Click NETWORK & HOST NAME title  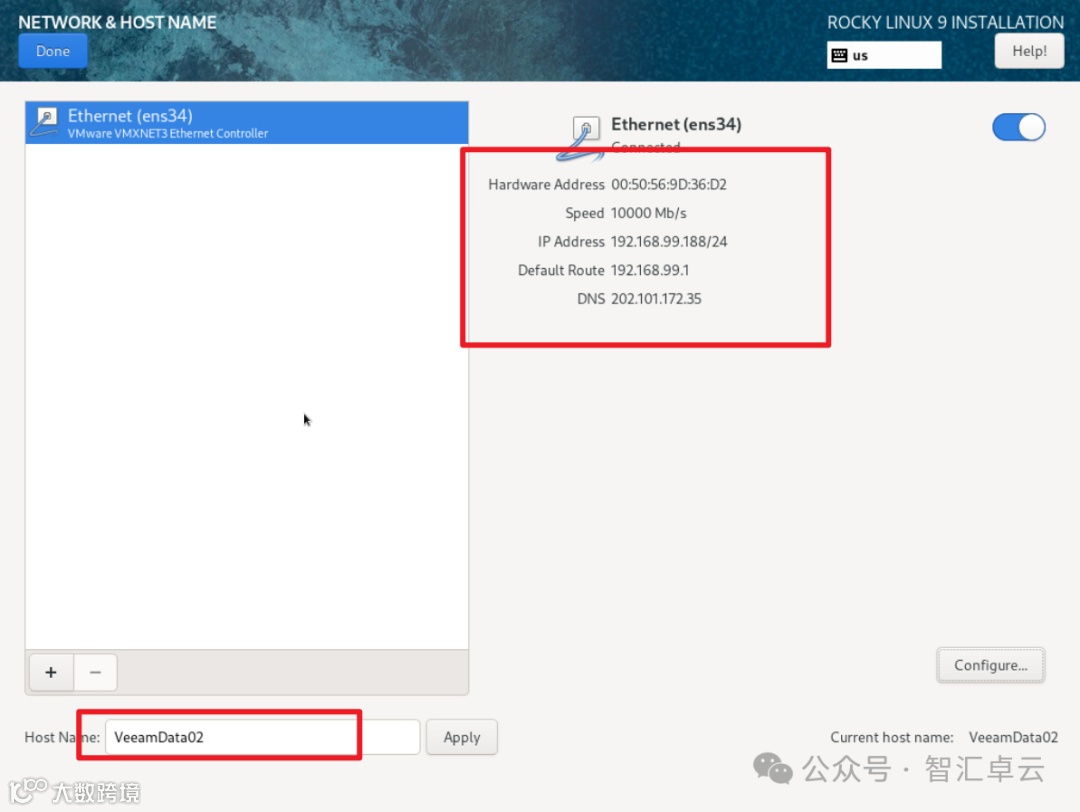pos(117,23)
